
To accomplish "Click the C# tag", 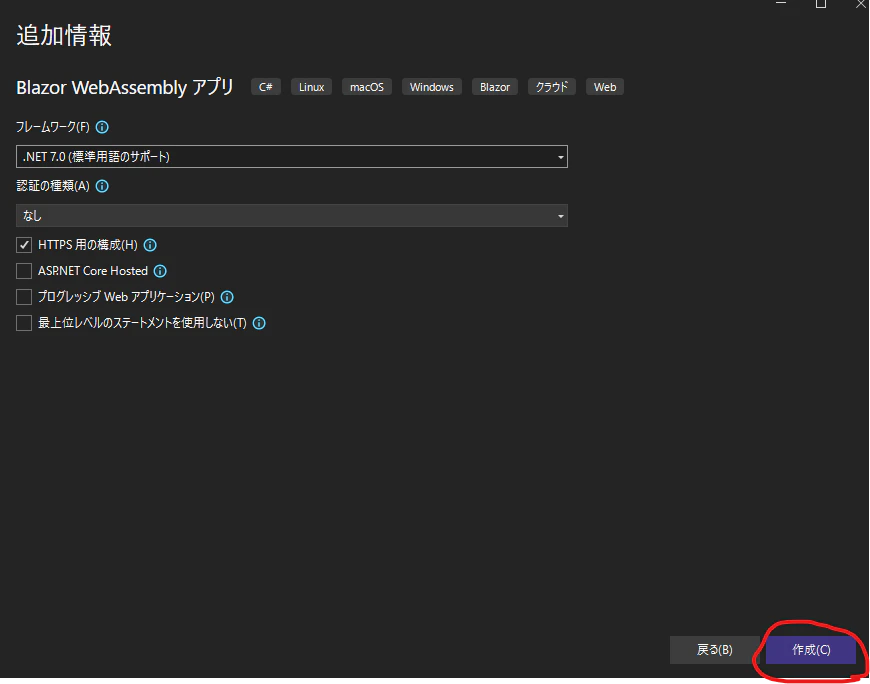I will [266, 87].
